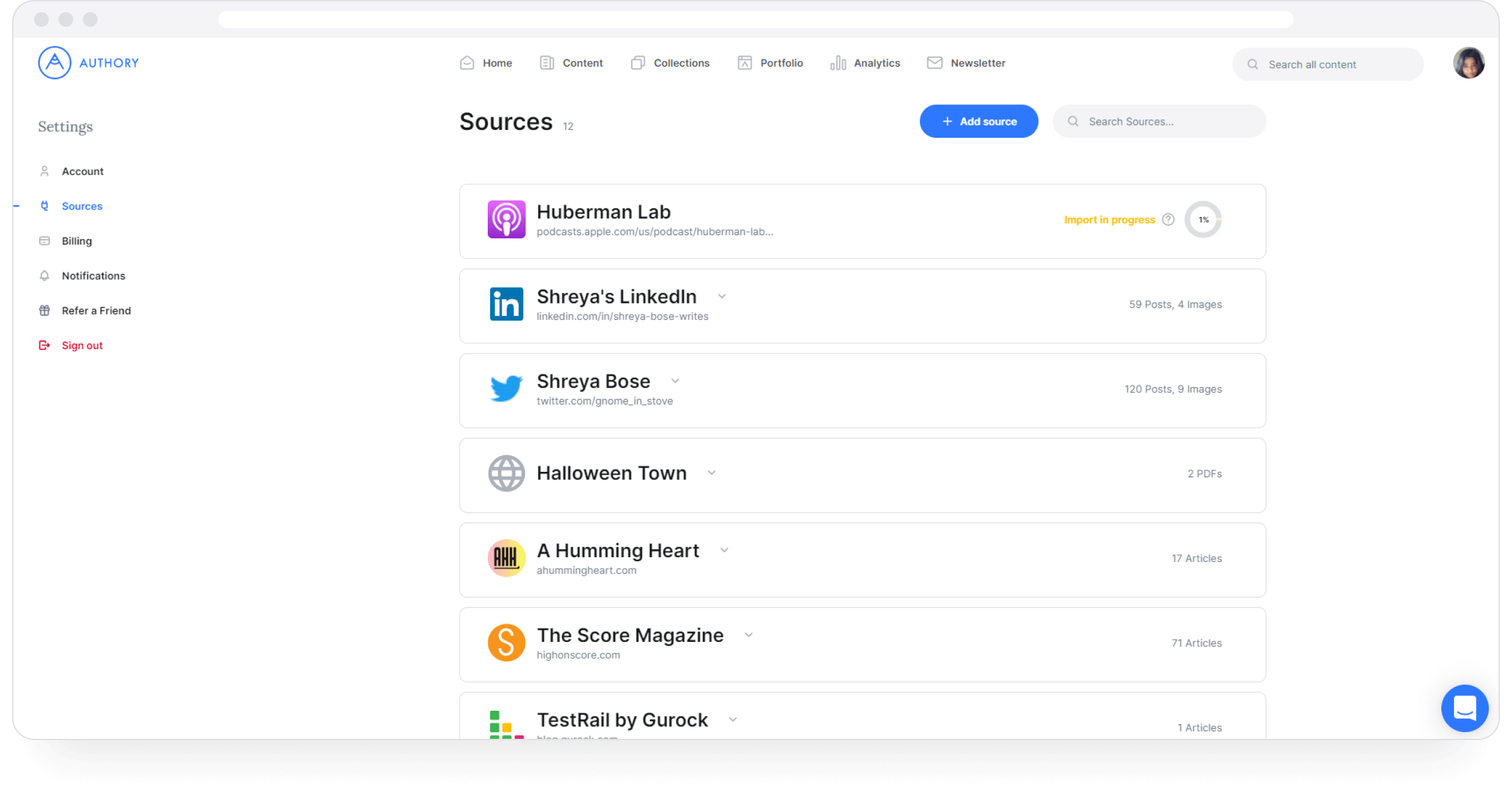Click the Notifications bell icon
This screenshot has height=801, width=1512.
(45, 276)
